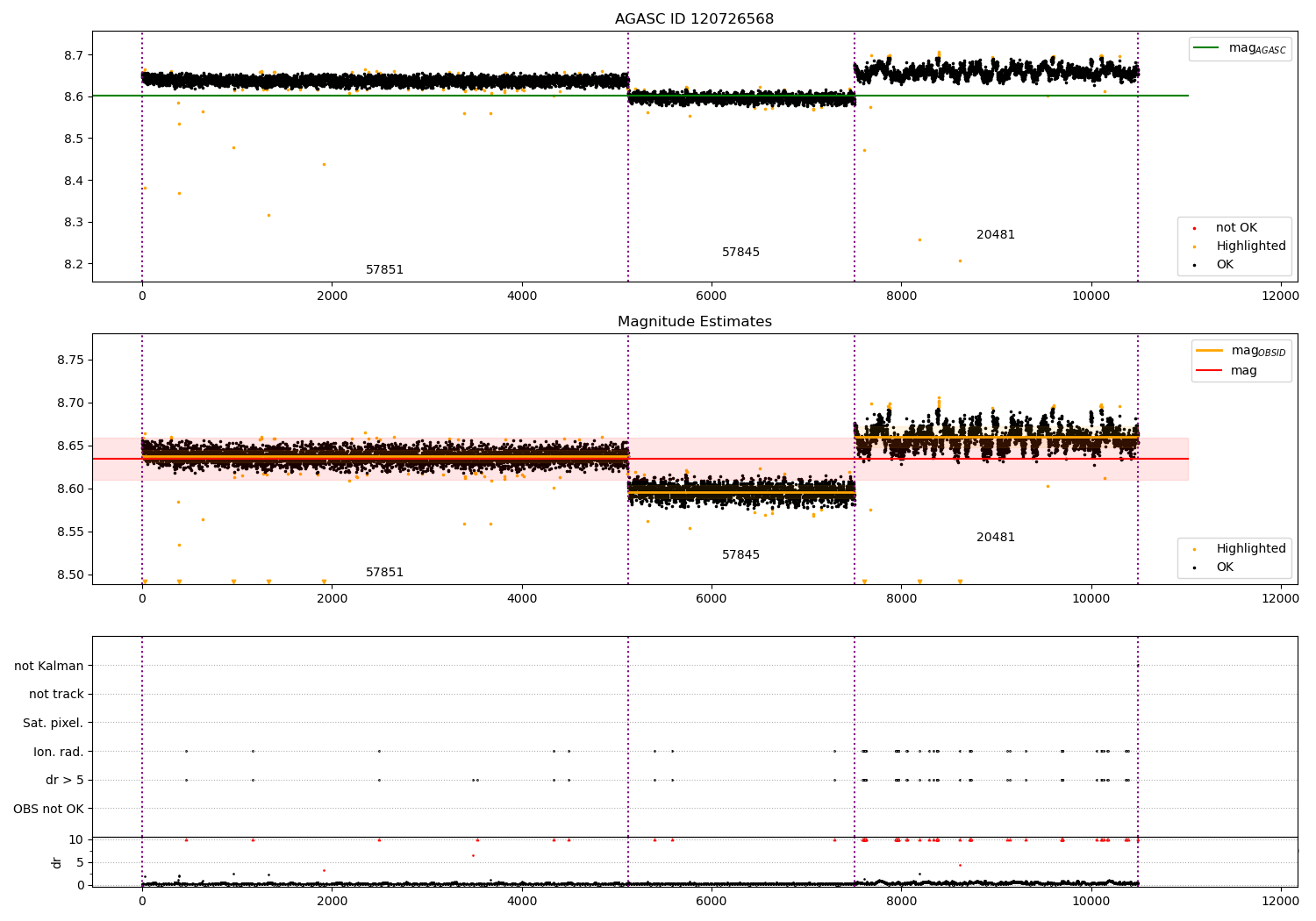This screenshot has width=1316, height=921.
Task: Click the 8.2 tick on the top plot
Action: 74,264
